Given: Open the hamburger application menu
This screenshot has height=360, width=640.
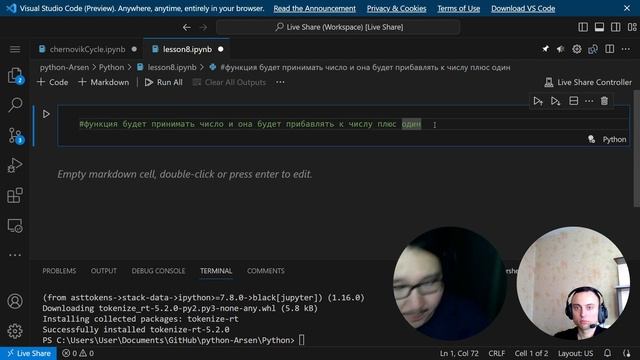Looking at the screenshot, I should coord(15,49).
